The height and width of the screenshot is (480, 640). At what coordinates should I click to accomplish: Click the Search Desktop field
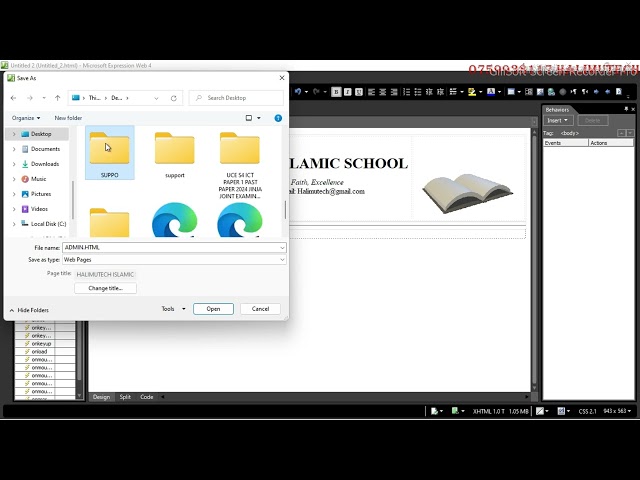pos(236,98)
